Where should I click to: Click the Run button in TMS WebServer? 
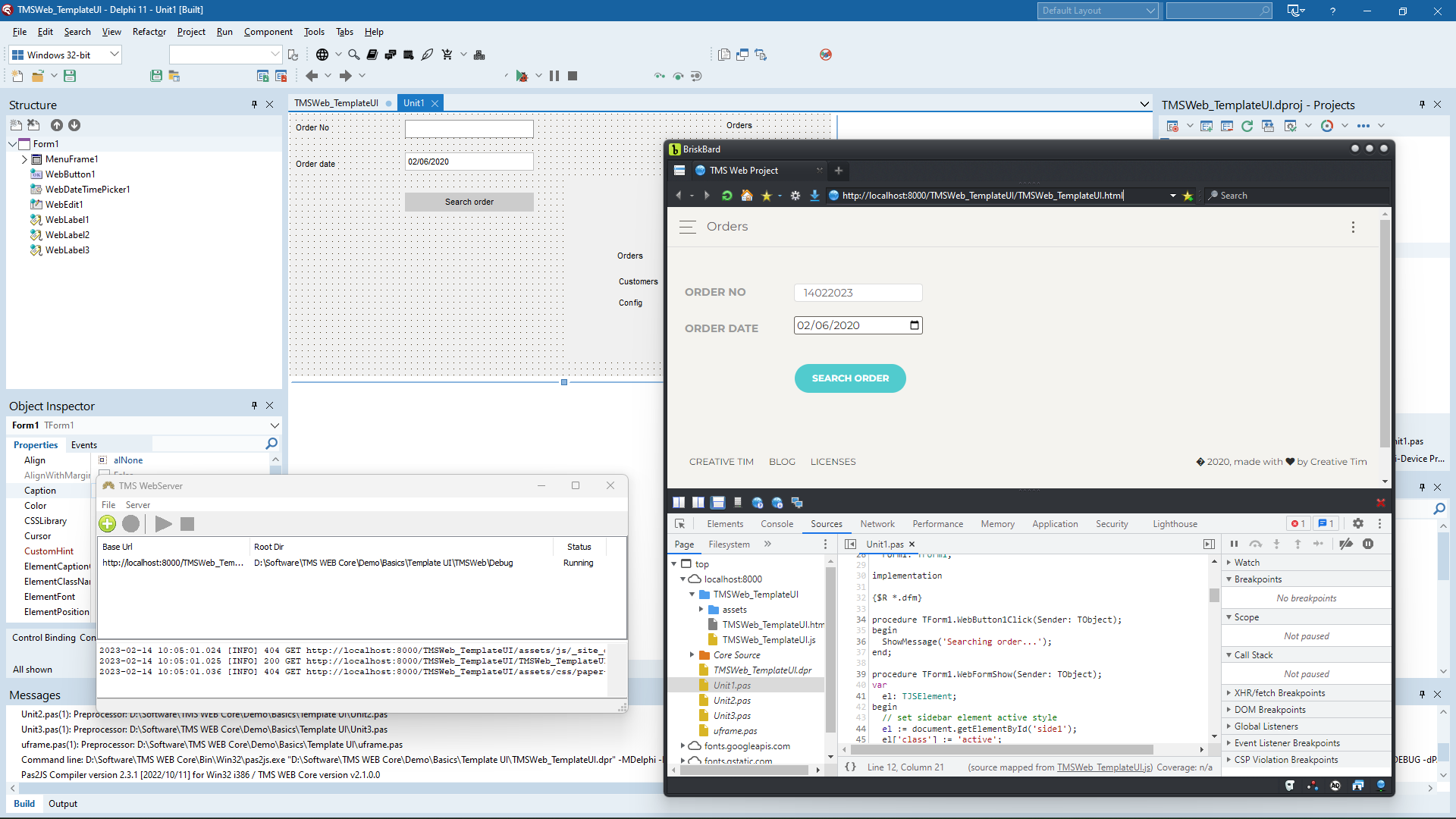[x=163, y=524]
